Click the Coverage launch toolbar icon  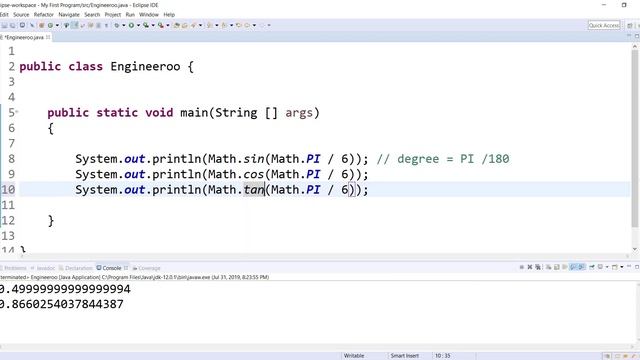coord(146,25)
